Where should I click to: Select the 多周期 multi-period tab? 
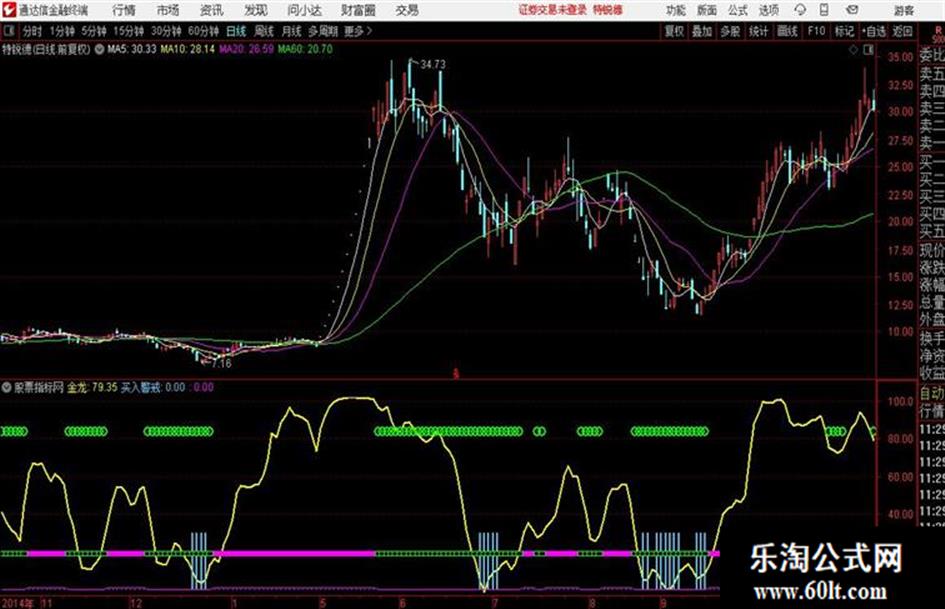tap(323, 31)
